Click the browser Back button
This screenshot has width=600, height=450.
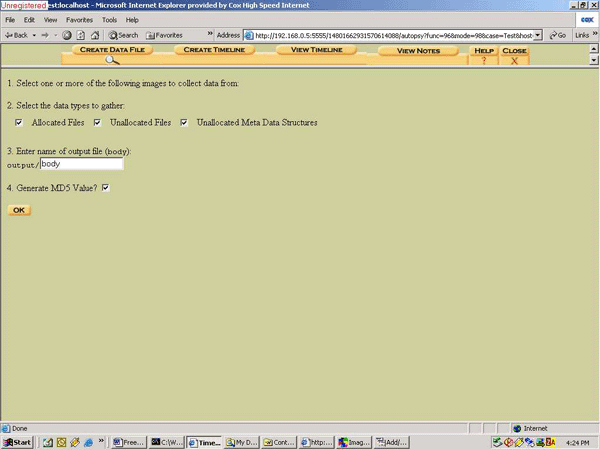16,35
